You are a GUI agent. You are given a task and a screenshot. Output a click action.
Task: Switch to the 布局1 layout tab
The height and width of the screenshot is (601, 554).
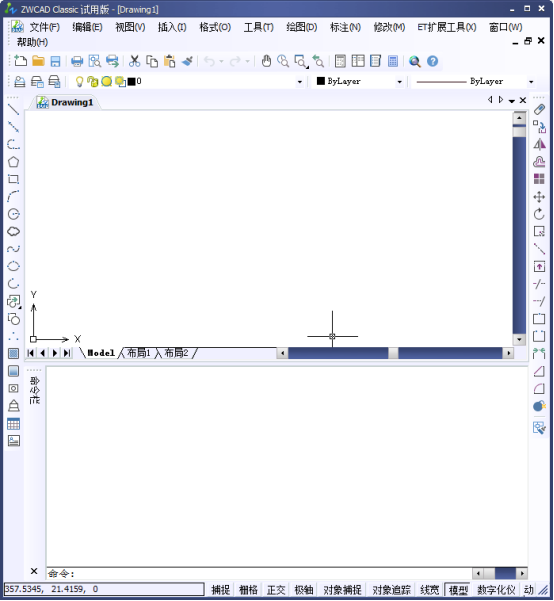click(138, 353)
